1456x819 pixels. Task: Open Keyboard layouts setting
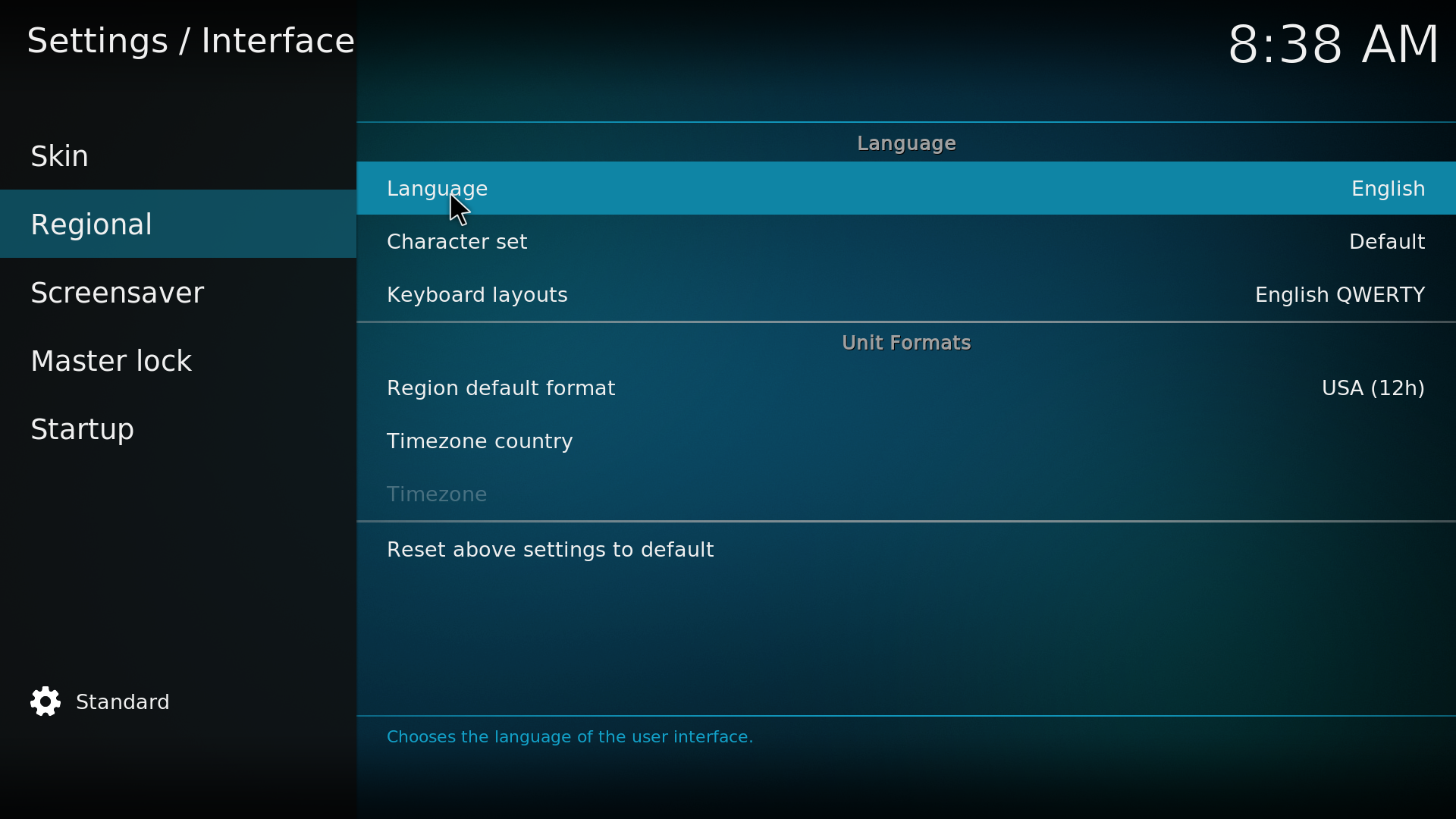pyautogui.click(x=477, y=295)
